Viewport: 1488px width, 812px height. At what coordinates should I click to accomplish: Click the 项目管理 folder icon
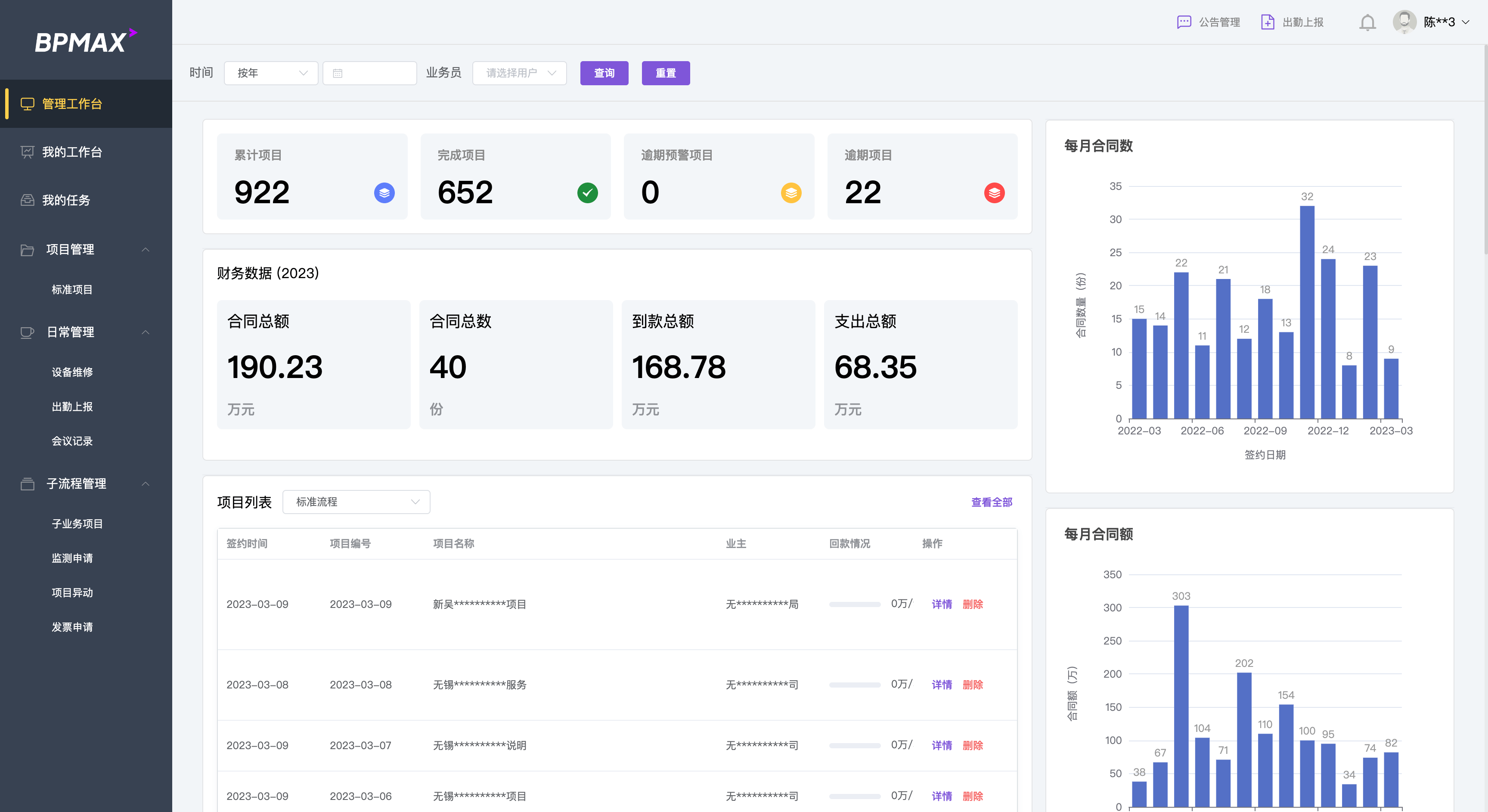point(27,249)
